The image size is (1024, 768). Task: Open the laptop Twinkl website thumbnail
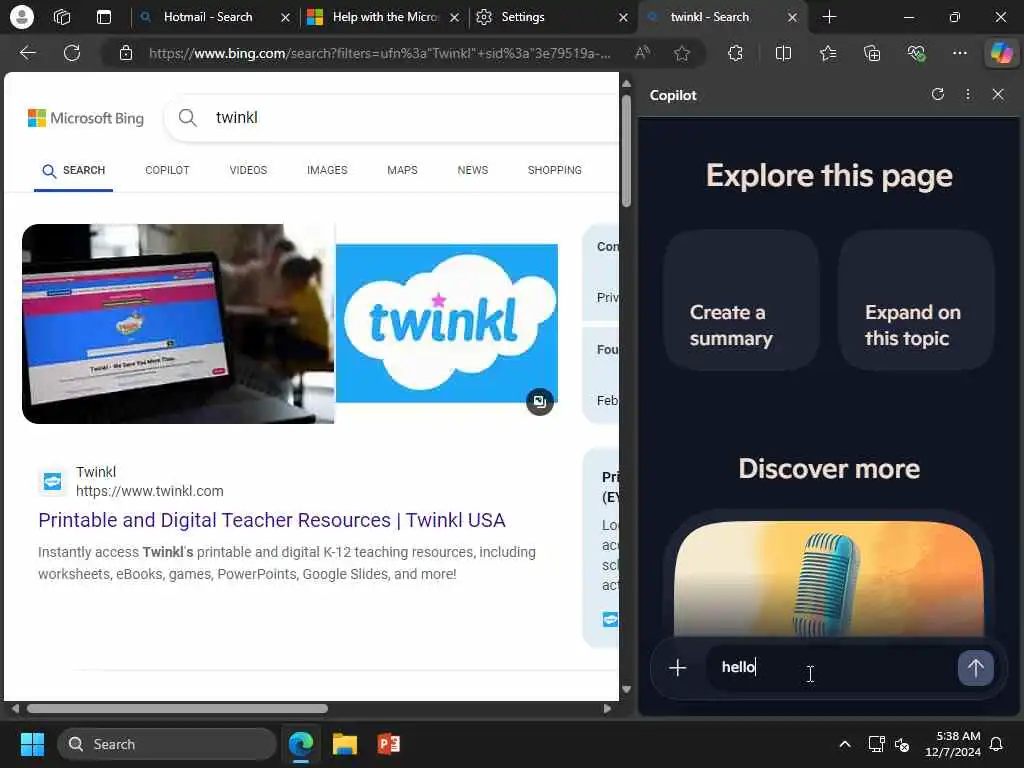point(178,324)
